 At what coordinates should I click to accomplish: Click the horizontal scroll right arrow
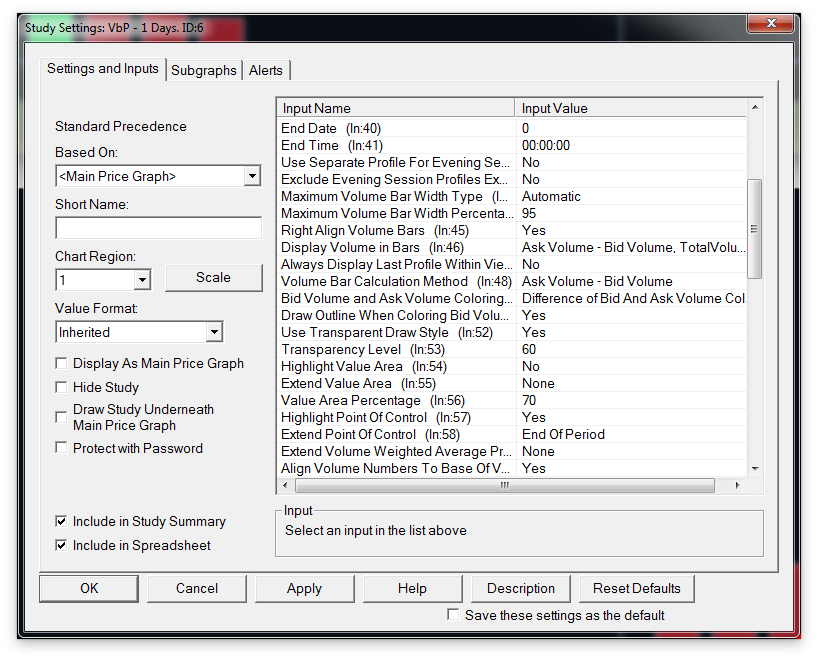click(x=737, y=485)
